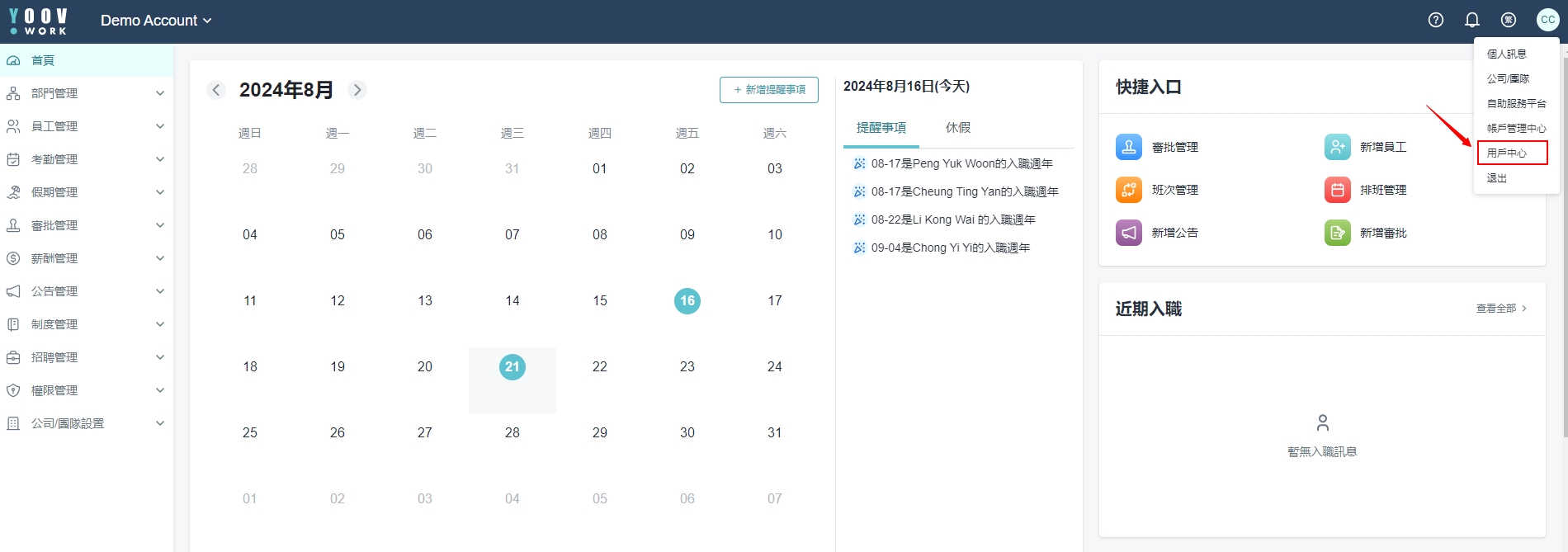The height and width of the screenshot is (552, 1568).
Task: Expand the Demo Account dropdown
Action: [156, 21]
